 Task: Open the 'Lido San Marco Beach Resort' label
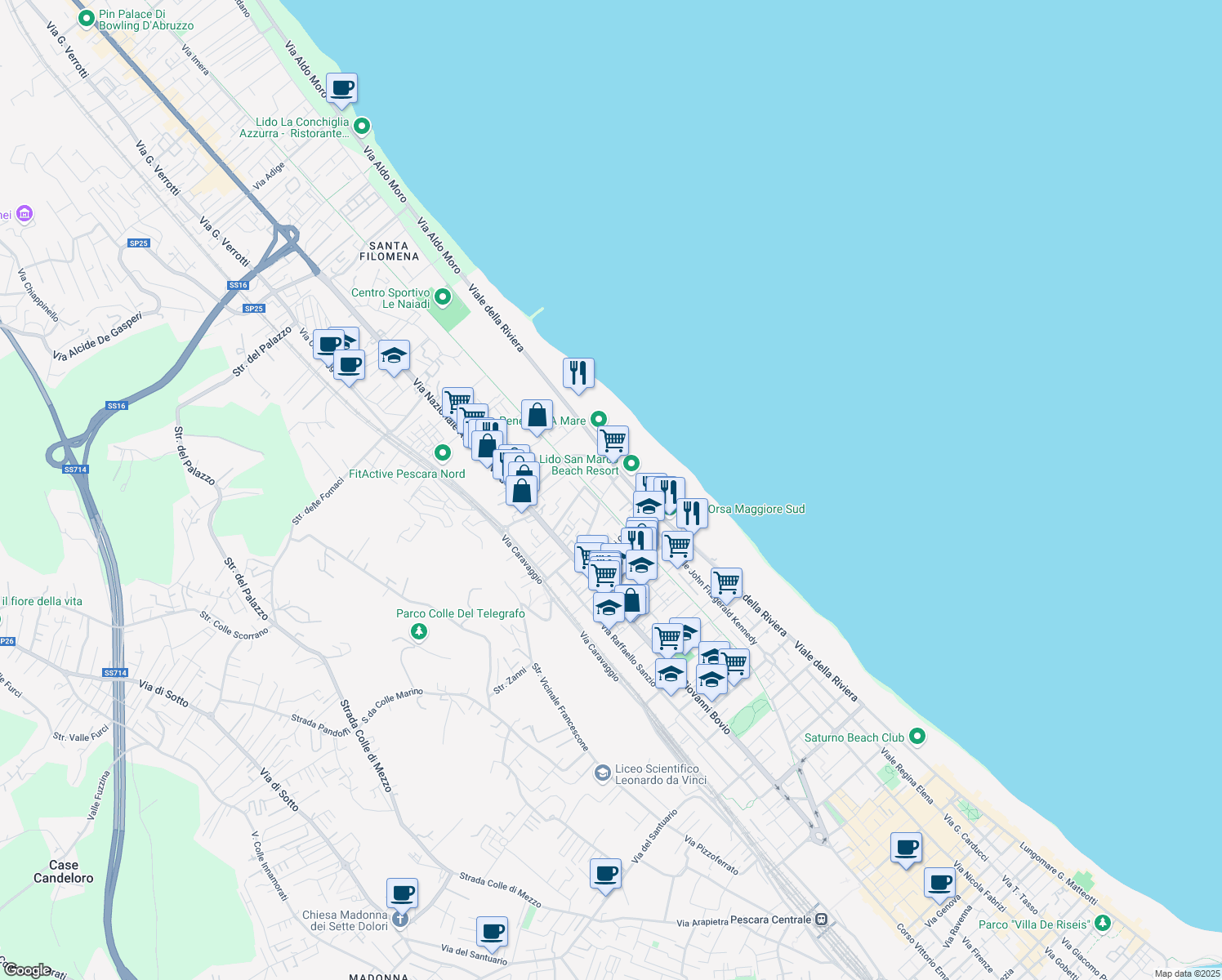579,465
